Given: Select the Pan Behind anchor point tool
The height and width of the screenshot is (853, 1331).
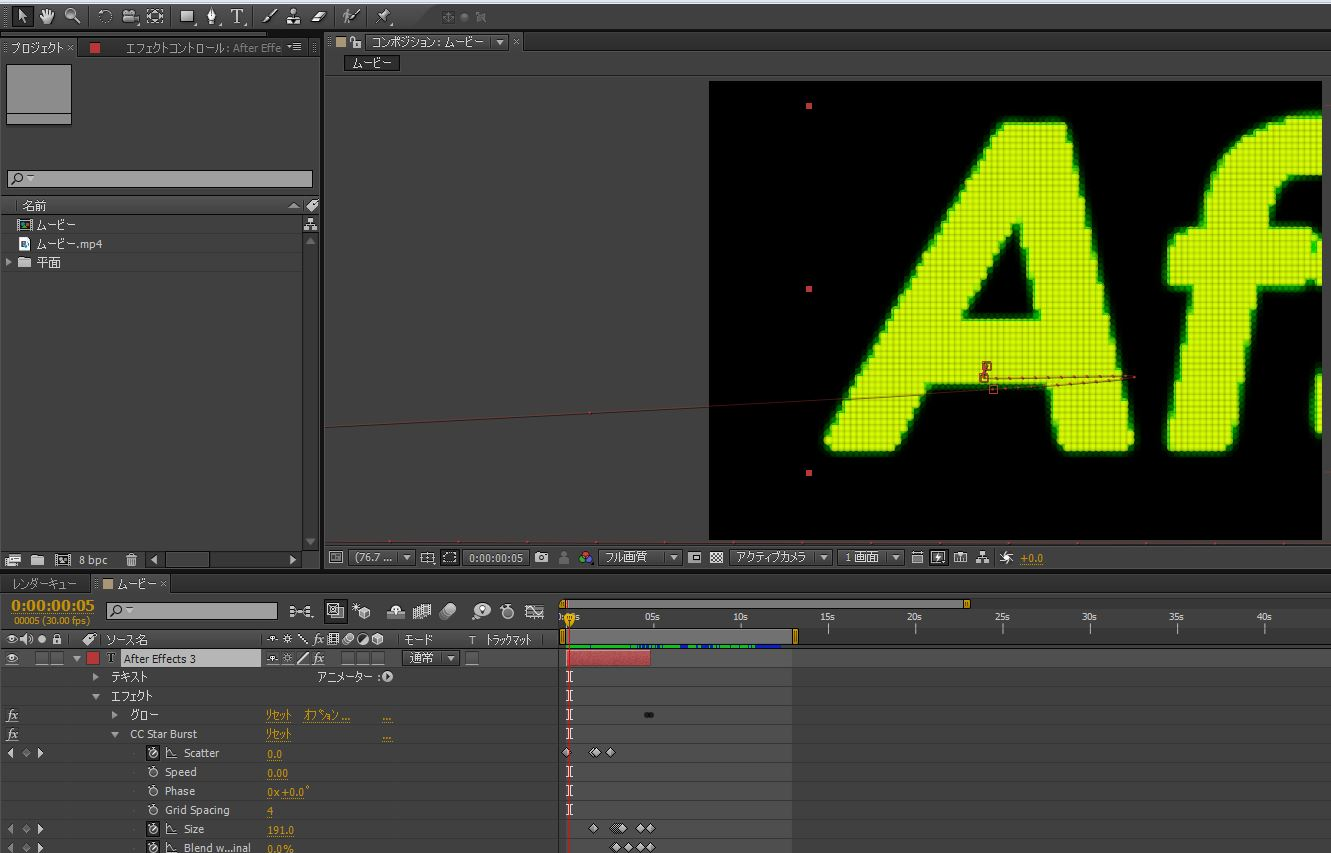Looking at the screenshot, I should click(155, 16).
